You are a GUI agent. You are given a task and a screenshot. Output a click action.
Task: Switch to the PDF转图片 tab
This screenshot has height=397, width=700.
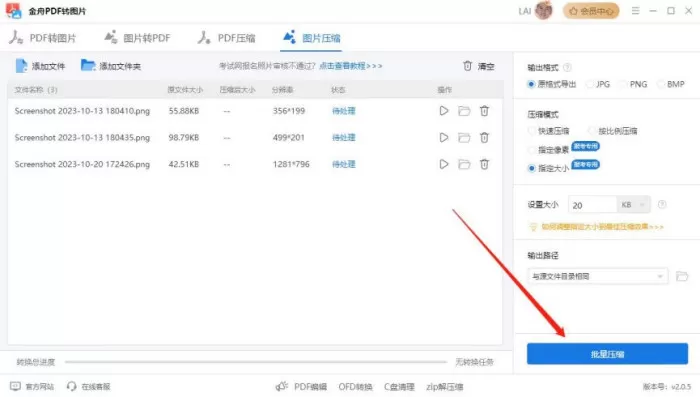pos(43,38)
